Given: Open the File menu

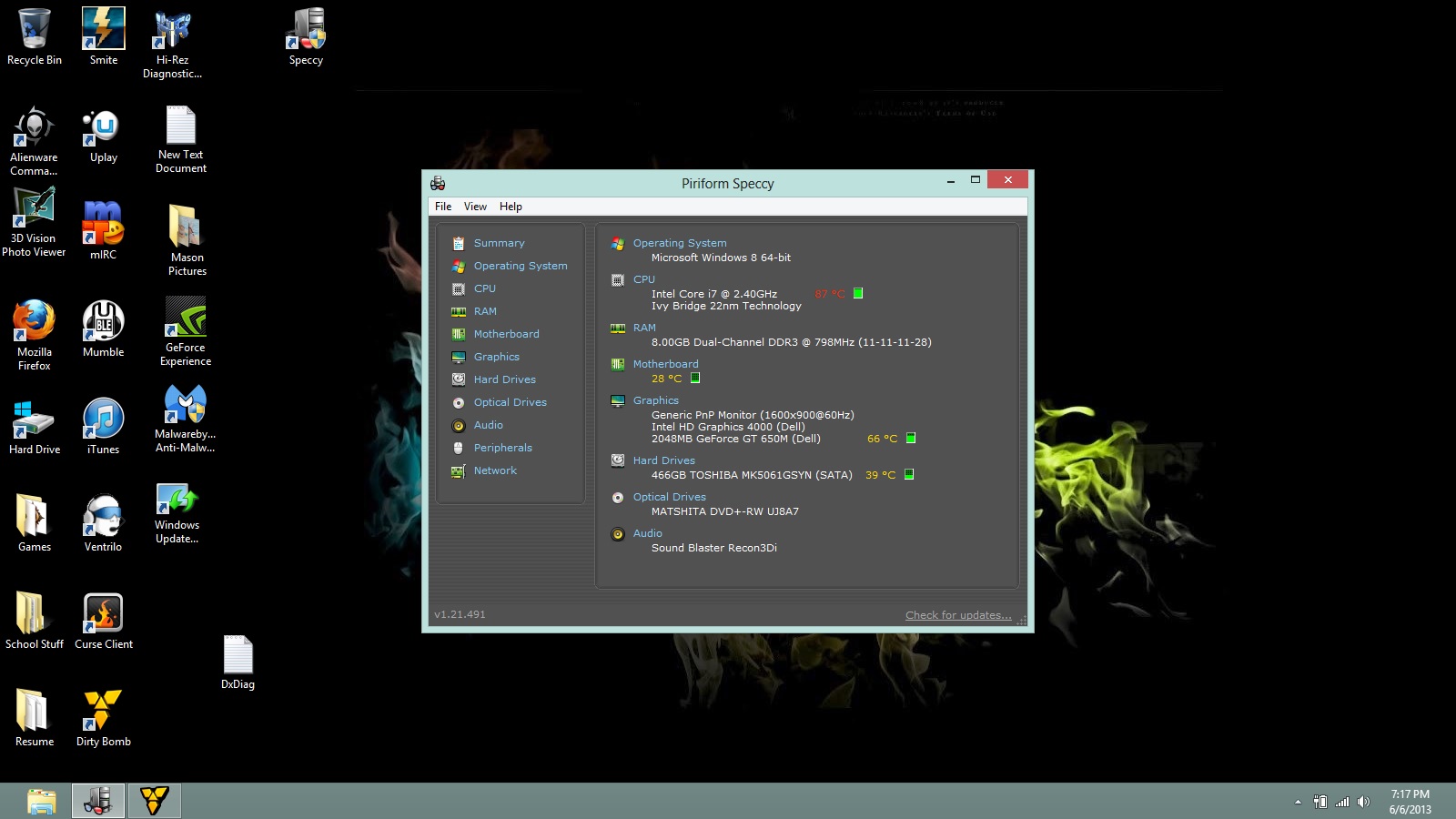Looking at the screenshot, I should [443, 207].
